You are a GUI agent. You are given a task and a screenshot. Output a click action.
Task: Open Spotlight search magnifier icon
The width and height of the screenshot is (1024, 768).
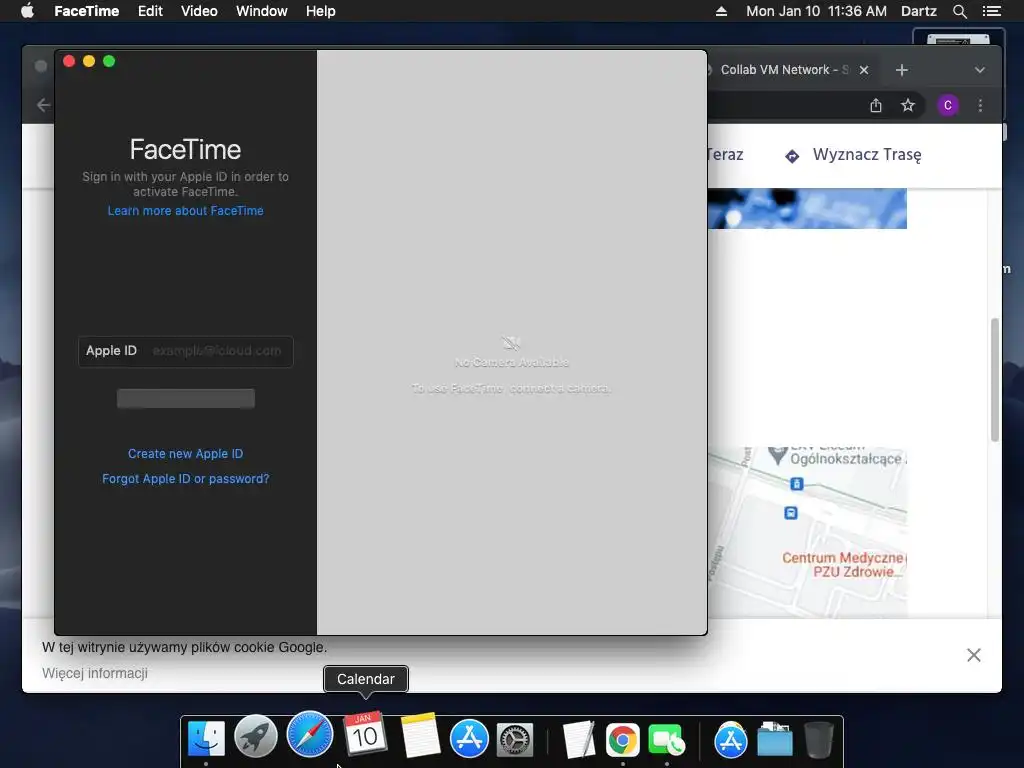coord(959,11)
